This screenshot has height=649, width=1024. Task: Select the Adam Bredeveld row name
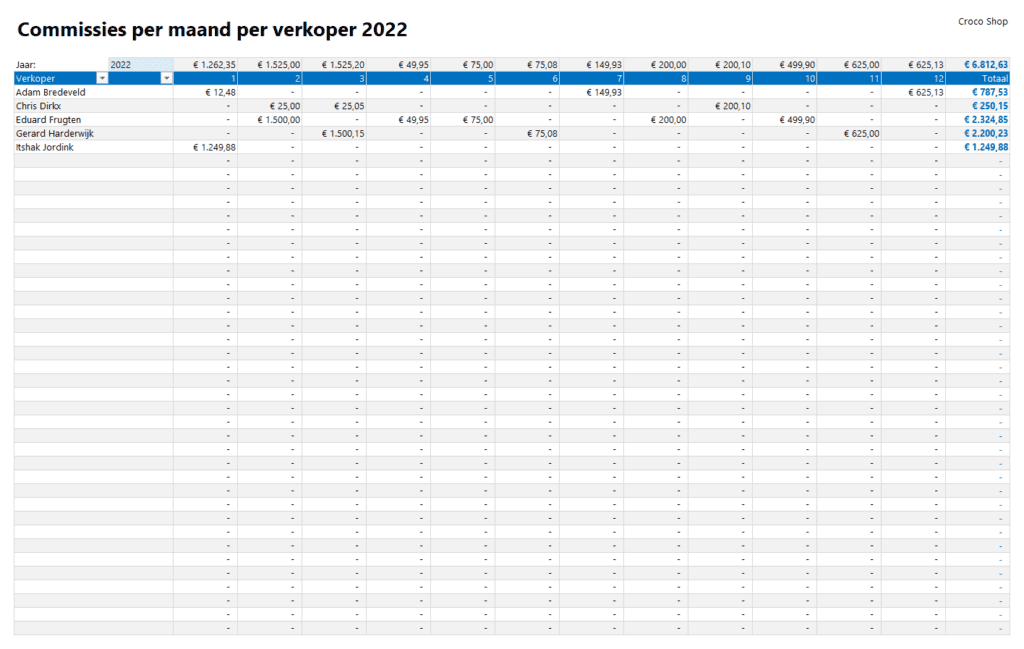click(49, 92)
